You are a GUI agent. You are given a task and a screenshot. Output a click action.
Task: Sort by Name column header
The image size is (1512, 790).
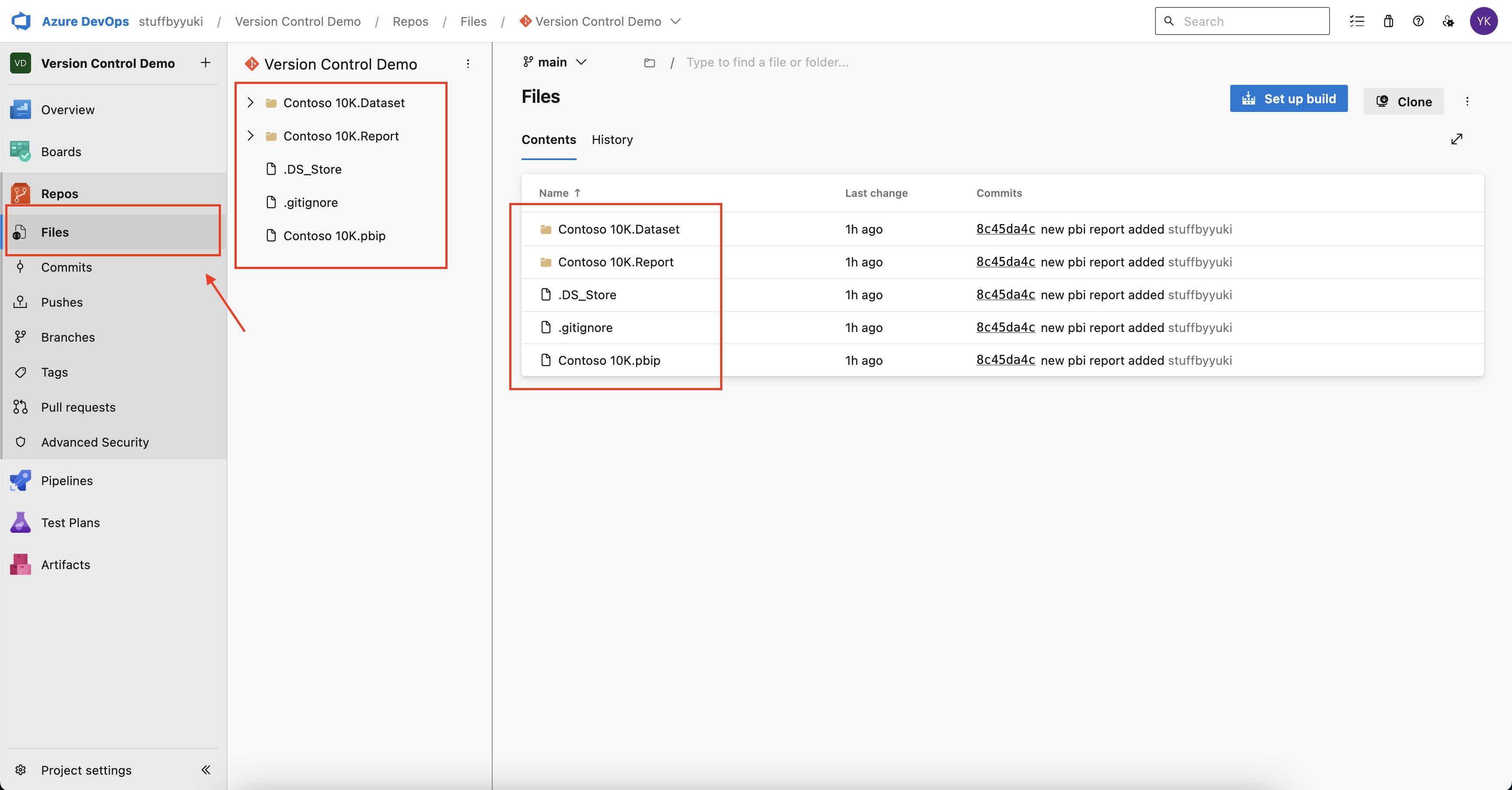click(560, 193)
